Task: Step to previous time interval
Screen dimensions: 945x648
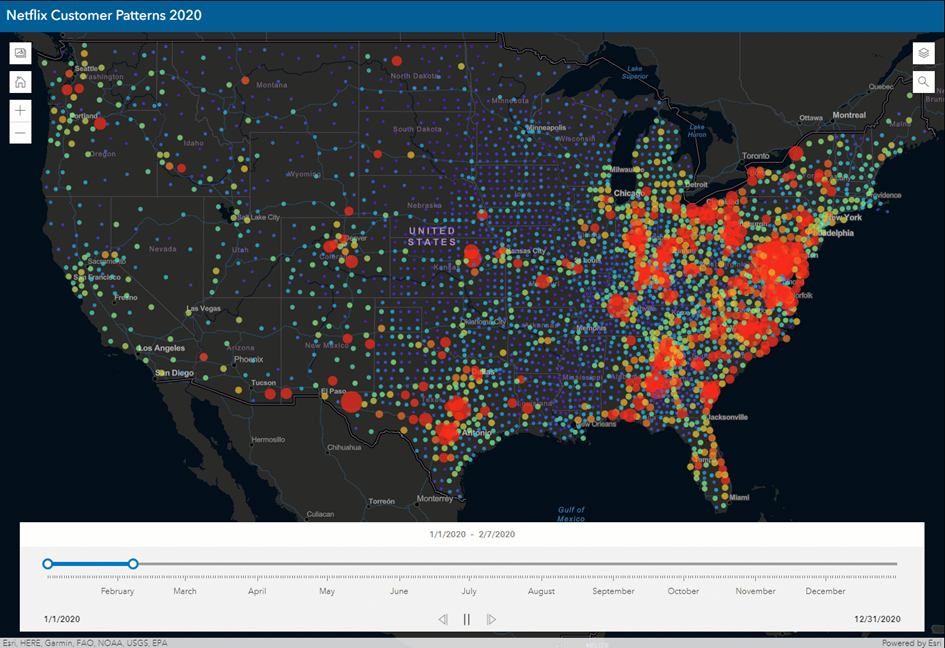Action: click(443, 619)
